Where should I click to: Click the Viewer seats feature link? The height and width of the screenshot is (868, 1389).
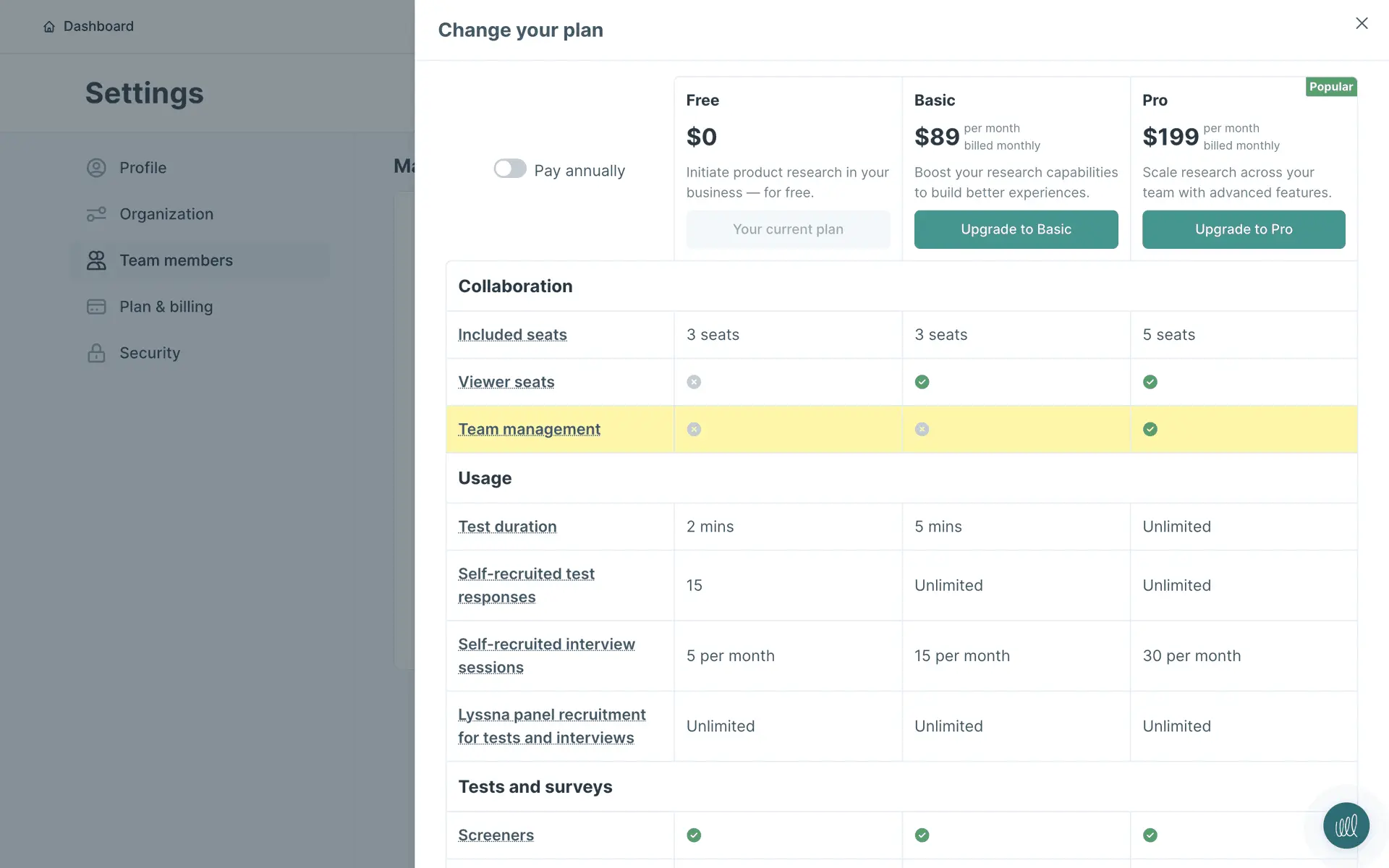click(506, 382)
